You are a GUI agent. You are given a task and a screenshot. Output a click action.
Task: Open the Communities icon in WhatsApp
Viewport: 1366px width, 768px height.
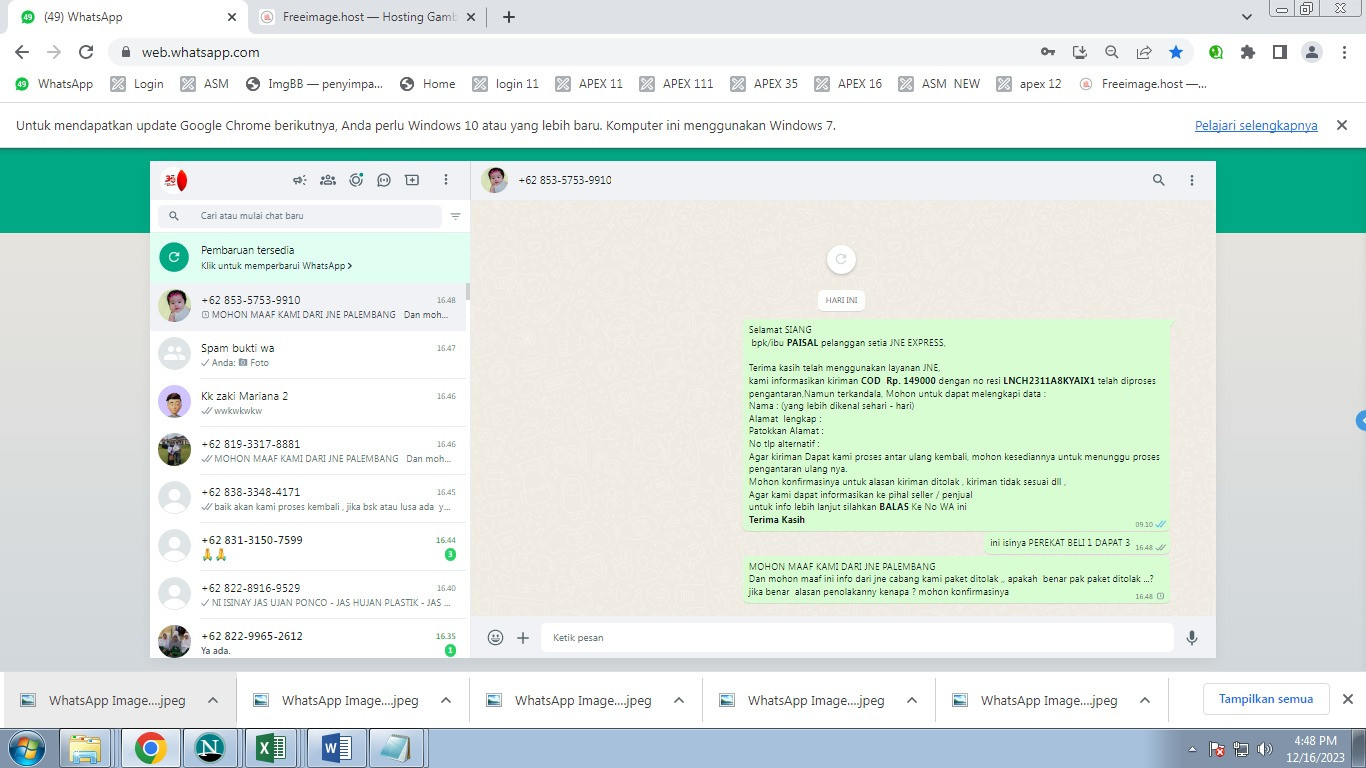327,180
